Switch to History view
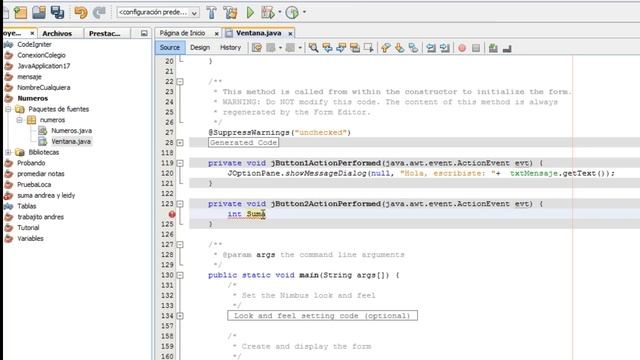 tap(231, 48)
